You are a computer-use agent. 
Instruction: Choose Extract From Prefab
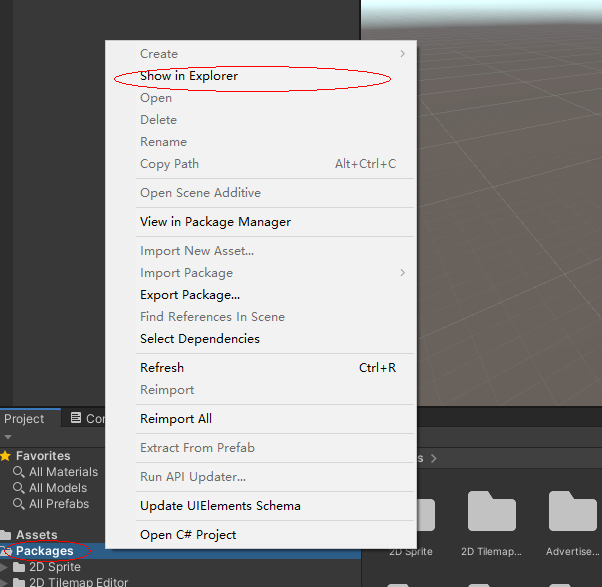(x=261, y=448)
